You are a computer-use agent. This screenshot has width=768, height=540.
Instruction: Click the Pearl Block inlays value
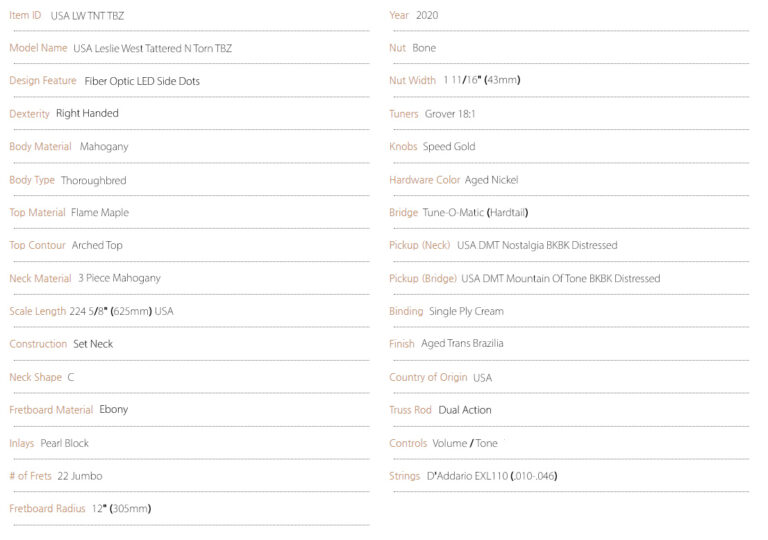65,443
